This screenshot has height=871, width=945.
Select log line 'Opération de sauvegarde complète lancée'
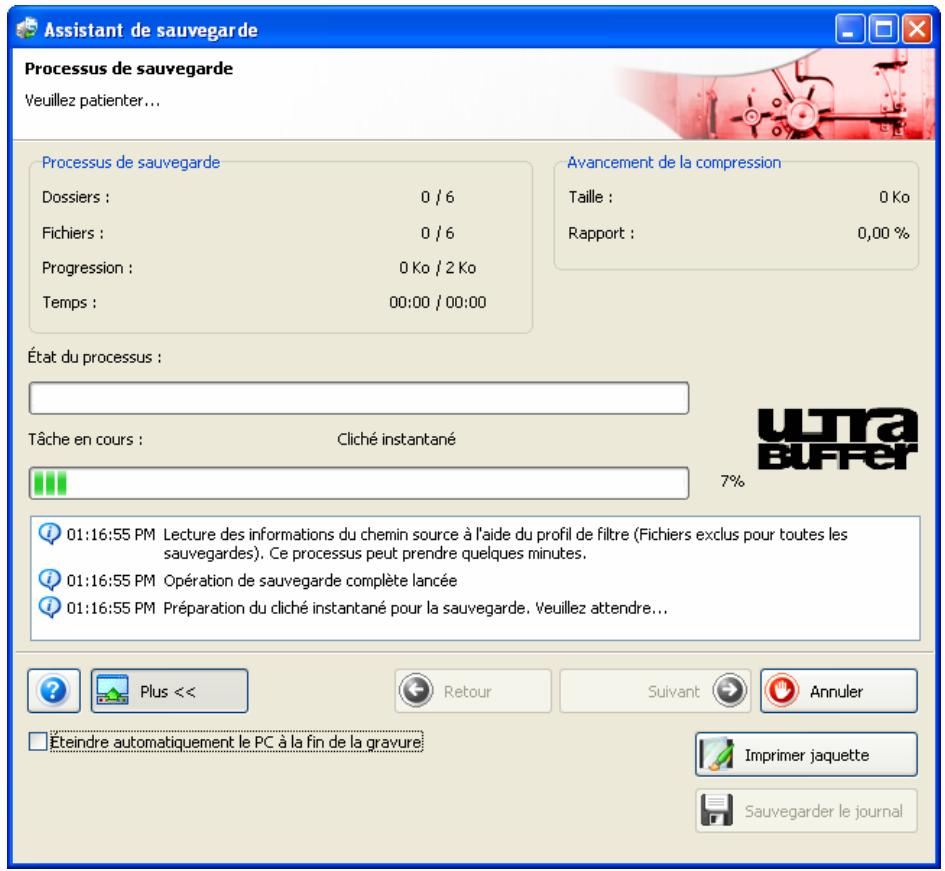[310, 580]
